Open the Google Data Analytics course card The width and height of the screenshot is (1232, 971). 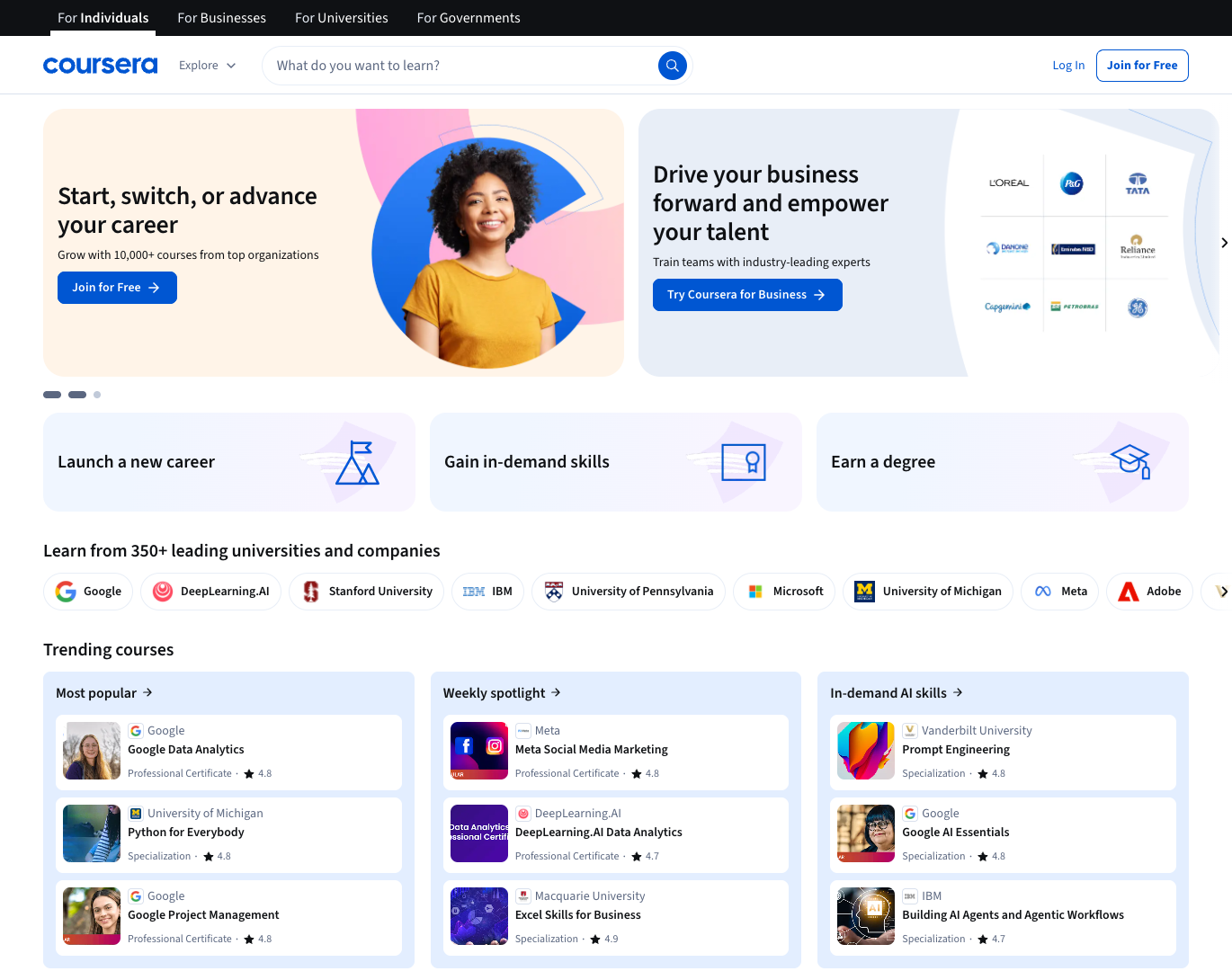[228, 751]
